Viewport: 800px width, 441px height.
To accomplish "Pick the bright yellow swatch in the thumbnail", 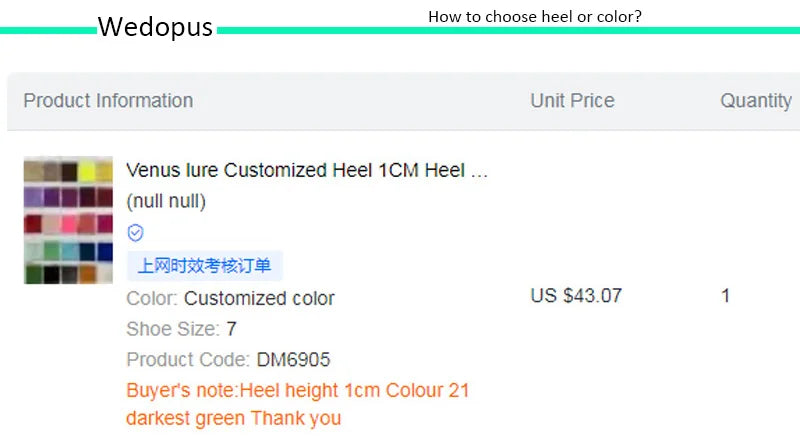I will coord(87,171).
